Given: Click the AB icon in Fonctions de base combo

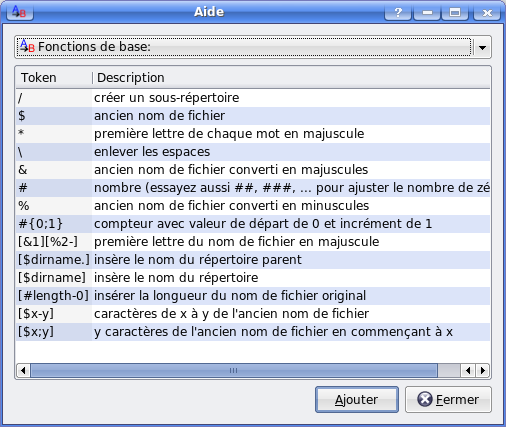Looking at the screenshot, I should coord(27,46).
